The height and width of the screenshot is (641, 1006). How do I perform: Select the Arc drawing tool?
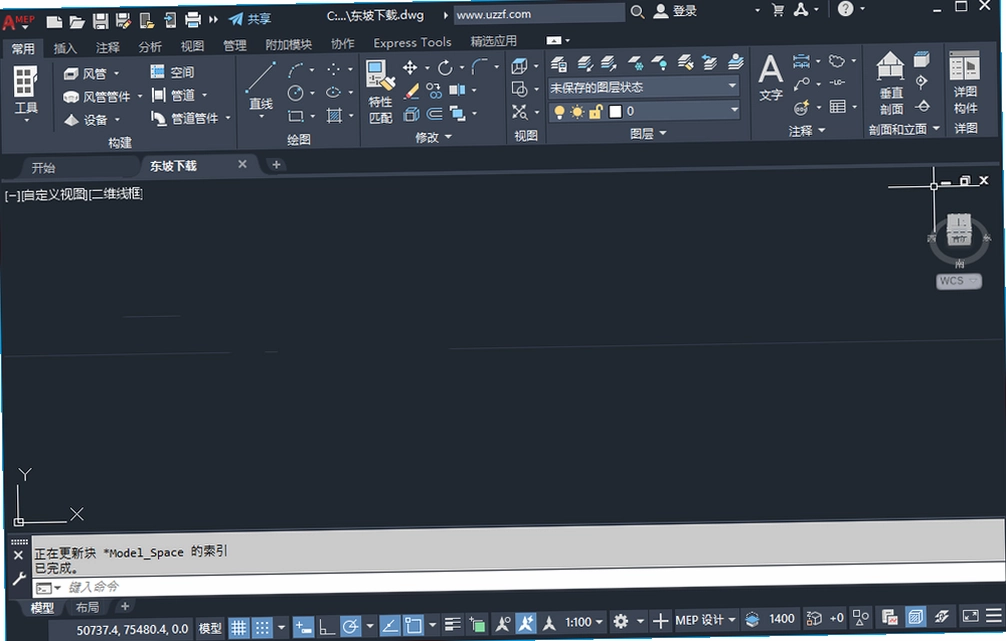tap(296, 70)
